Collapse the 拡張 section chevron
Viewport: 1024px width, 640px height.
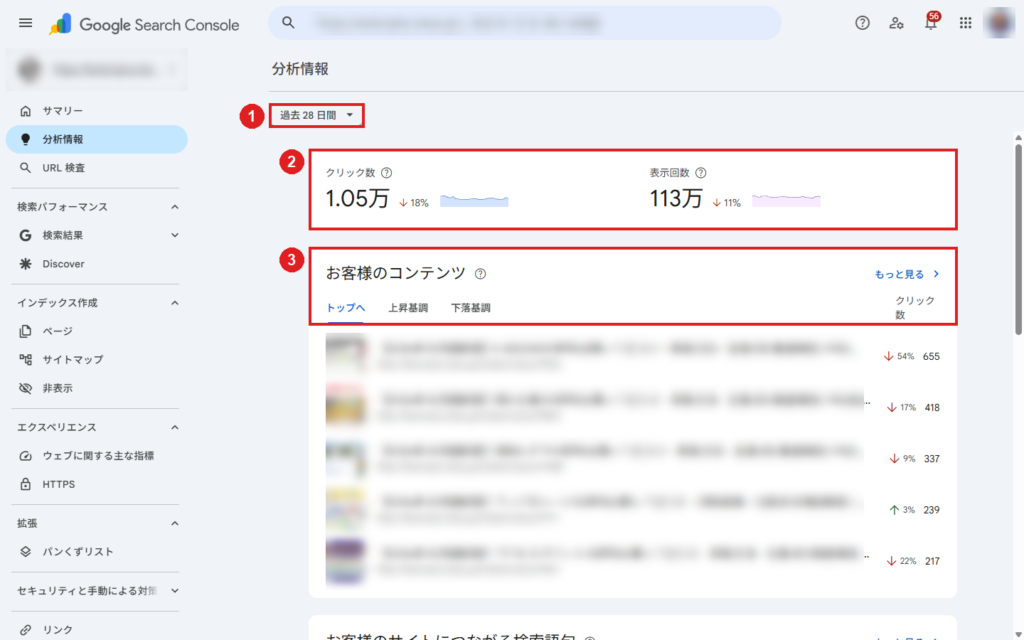click(x=174, y=523)
